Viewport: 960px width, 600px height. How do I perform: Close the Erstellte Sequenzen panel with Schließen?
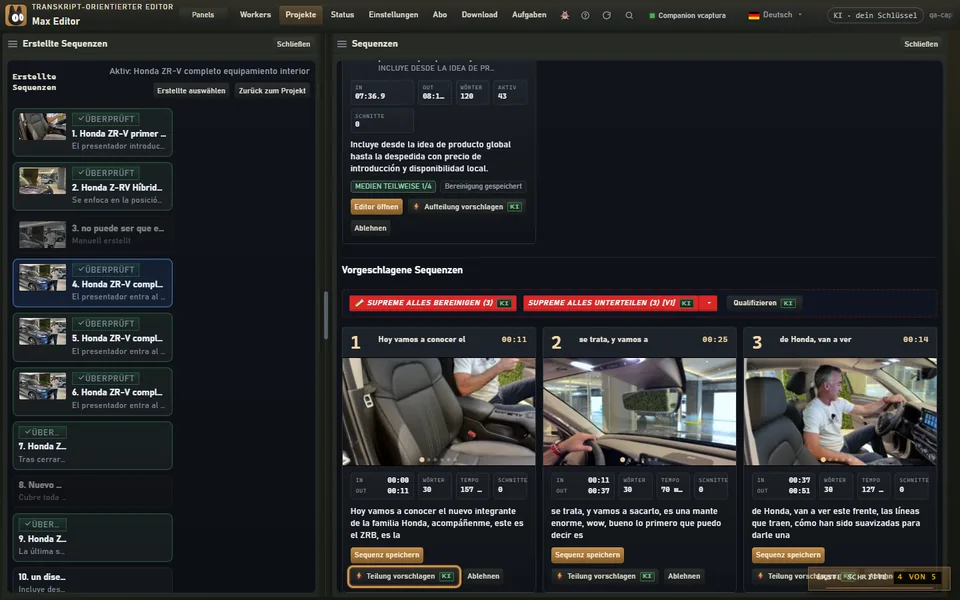tap(293, 44)
